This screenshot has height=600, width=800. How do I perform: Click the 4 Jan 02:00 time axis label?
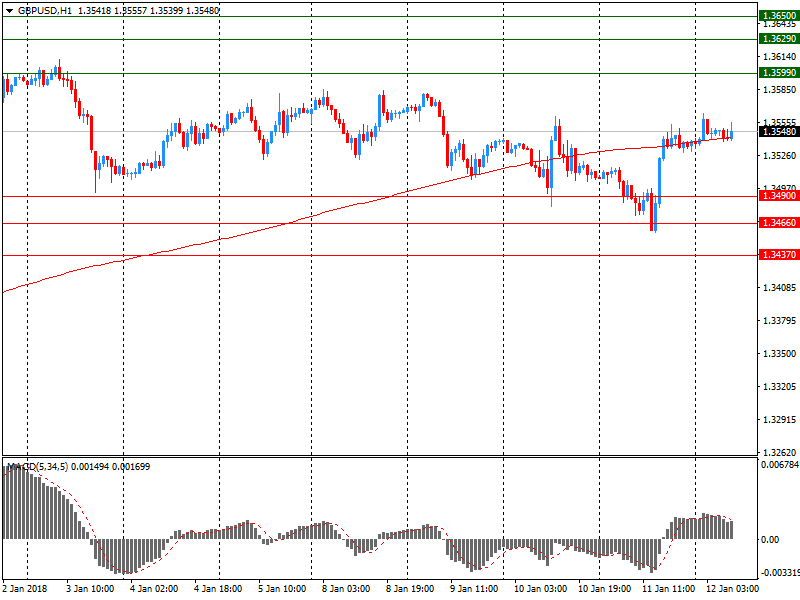click(x=154, y=588)
